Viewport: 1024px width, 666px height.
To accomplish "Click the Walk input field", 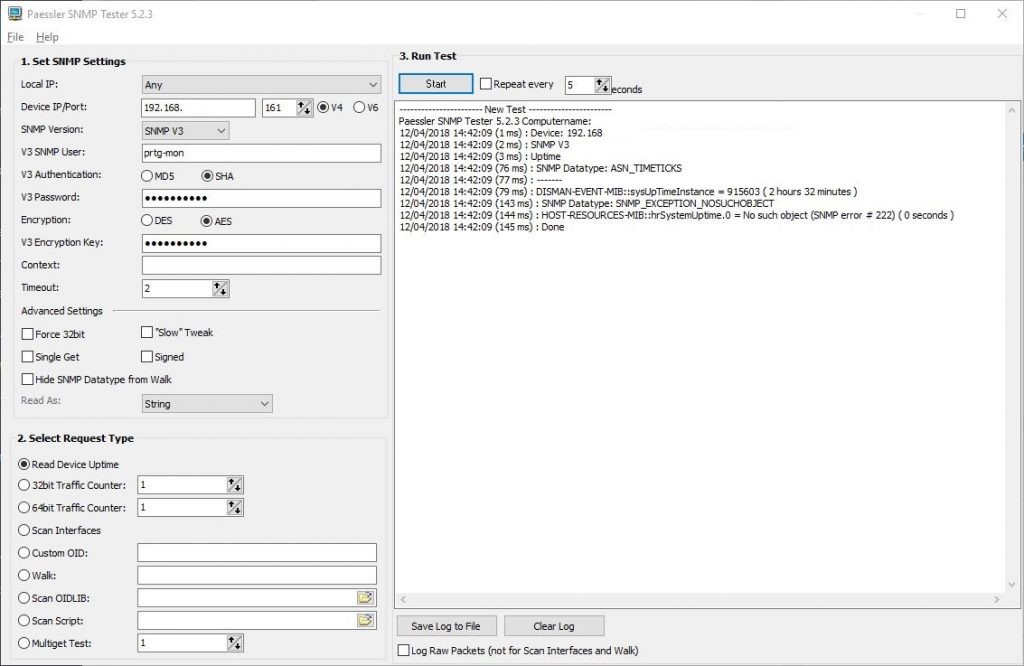I will click(257, 575).
